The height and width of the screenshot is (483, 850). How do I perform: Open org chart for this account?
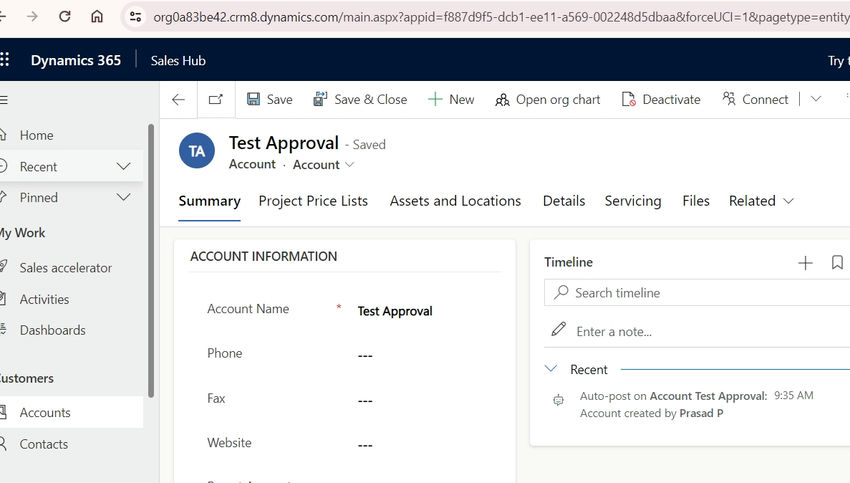(x=548, y=100)
